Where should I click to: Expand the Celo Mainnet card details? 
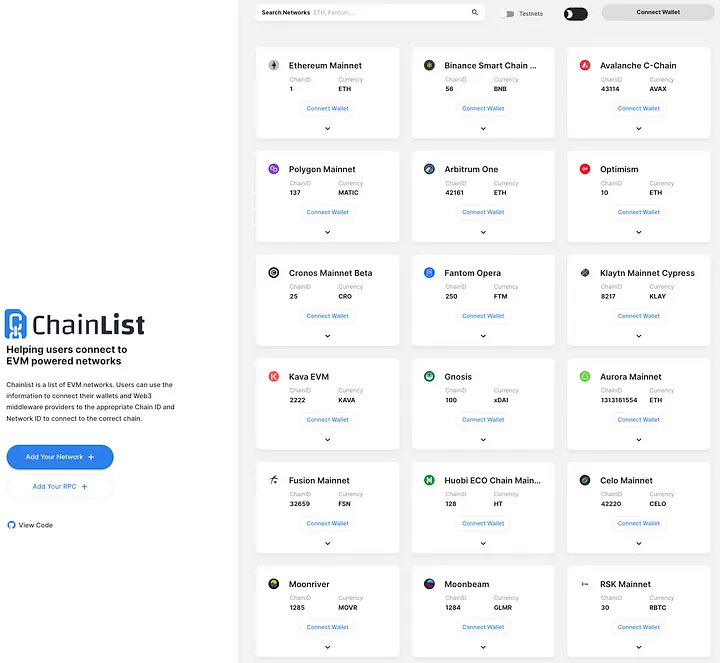pos(639,544)
